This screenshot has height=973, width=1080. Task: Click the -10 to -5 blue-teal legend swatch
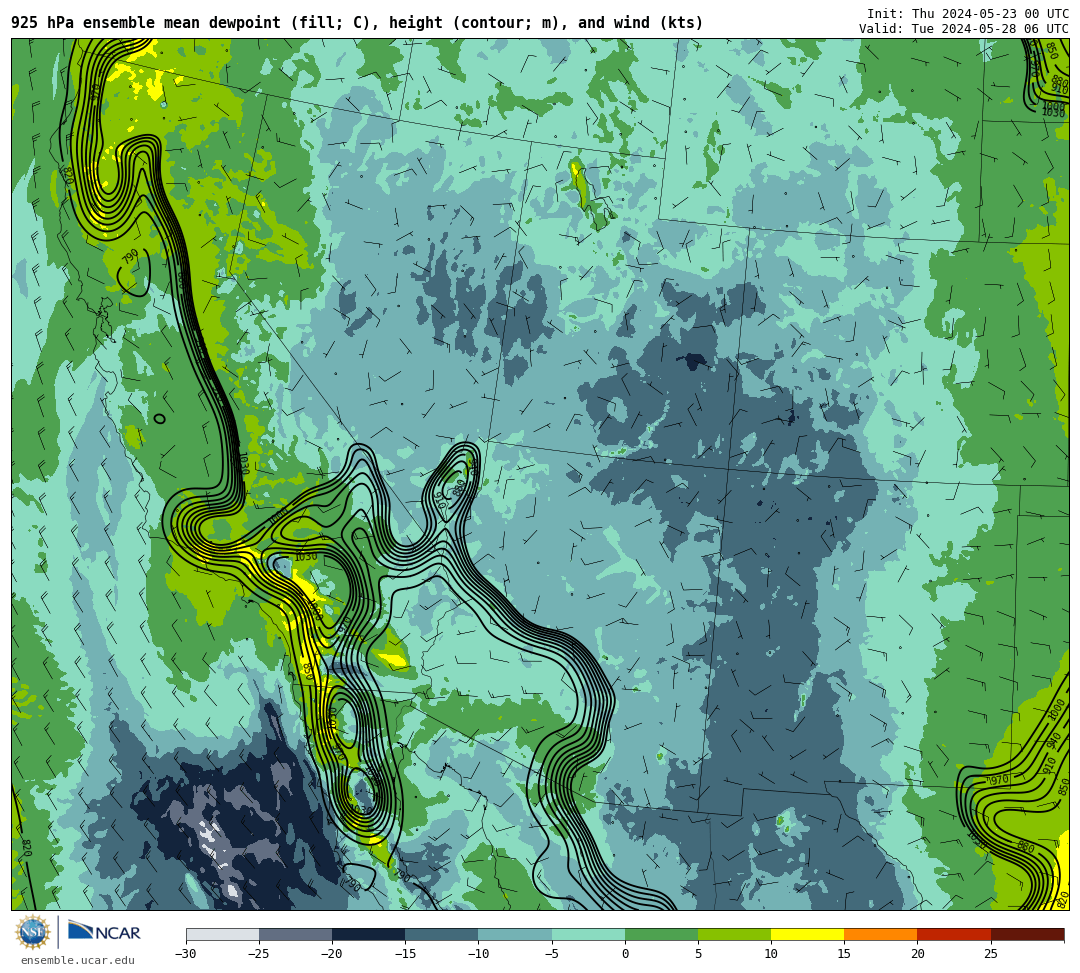click(515, 934)
